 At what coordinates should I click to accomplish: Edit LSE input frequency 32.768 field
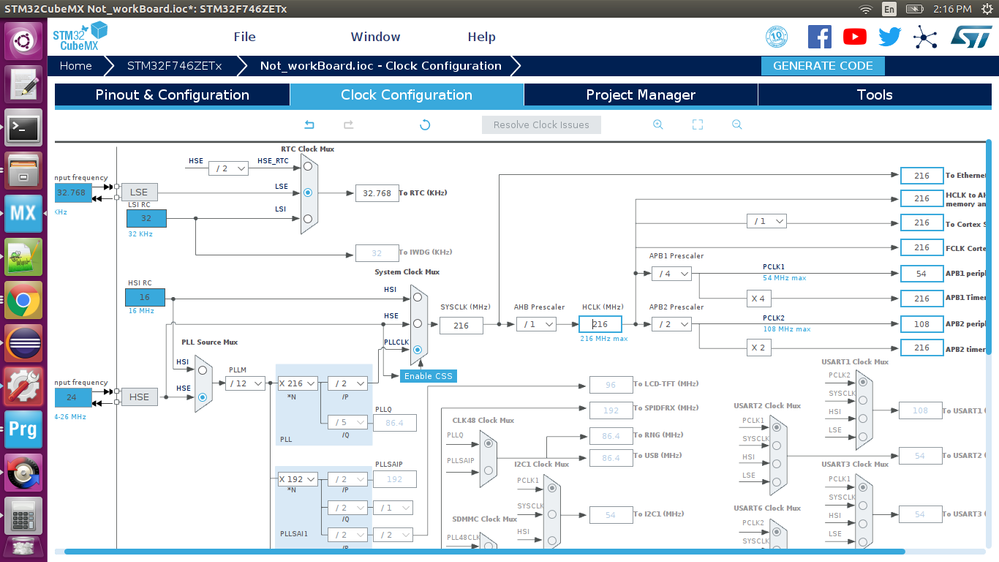pyautogui.click(x=73, y=192)
